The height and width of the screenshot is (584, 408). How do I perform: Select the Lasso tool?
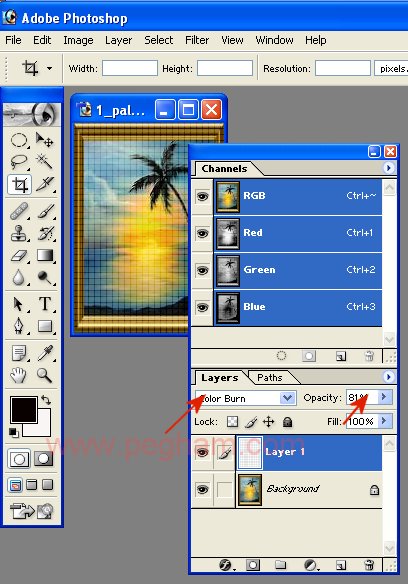point(19,162)
